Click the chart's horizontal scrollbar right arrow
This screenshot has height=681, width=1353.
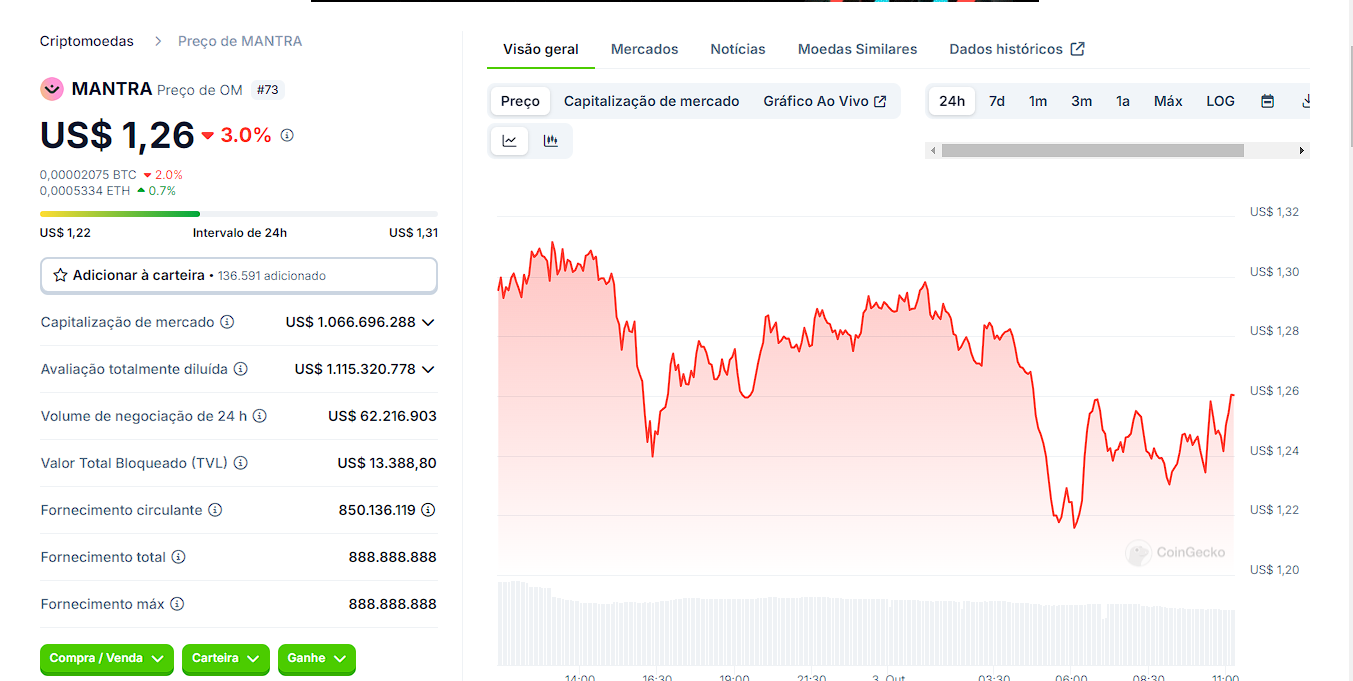(x=1302, y=150)
